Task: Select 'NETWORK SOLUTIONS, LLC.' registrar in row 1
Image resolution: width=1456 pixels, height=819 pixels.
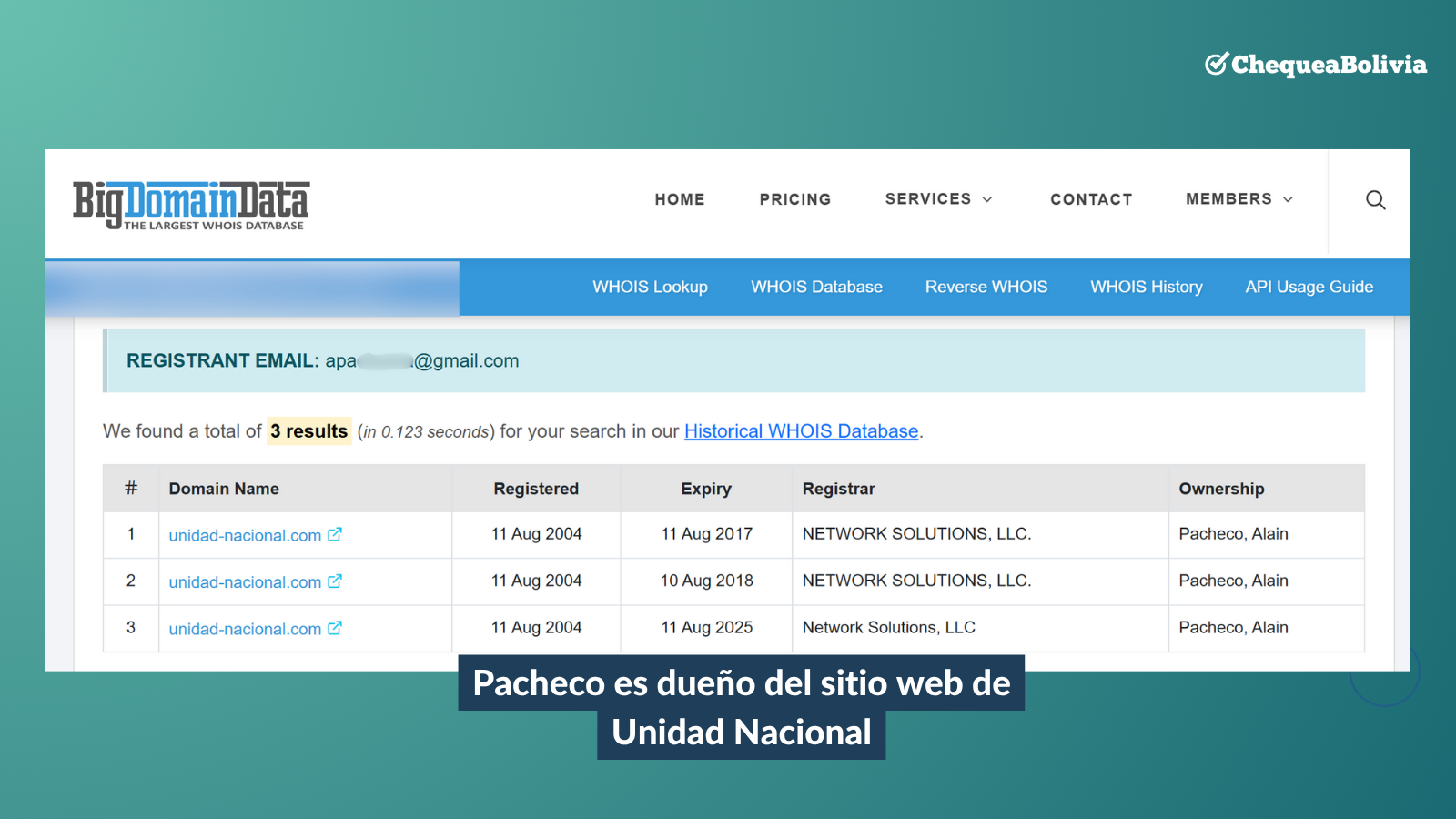Action: point(916,534)
